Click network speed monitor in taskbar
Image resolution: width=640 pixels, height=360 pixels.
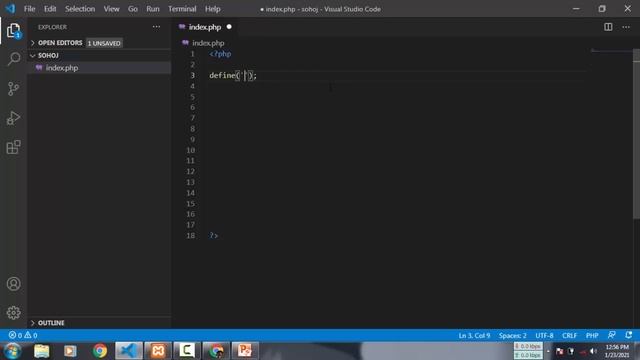tap(528, 351)
